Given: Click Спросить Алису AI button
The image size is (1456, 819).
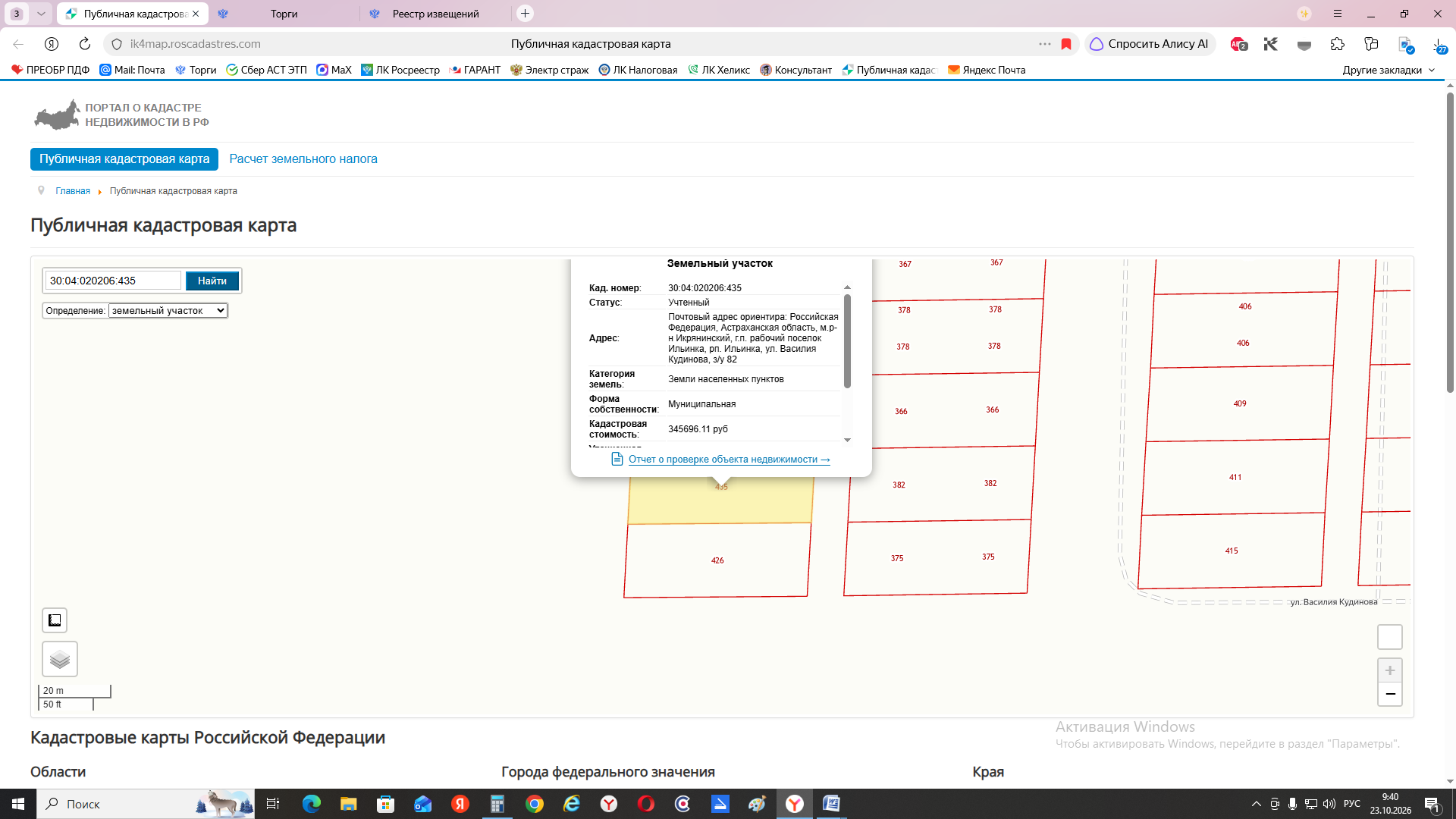Looking at the screenshot, I should tap(1150, 44).
